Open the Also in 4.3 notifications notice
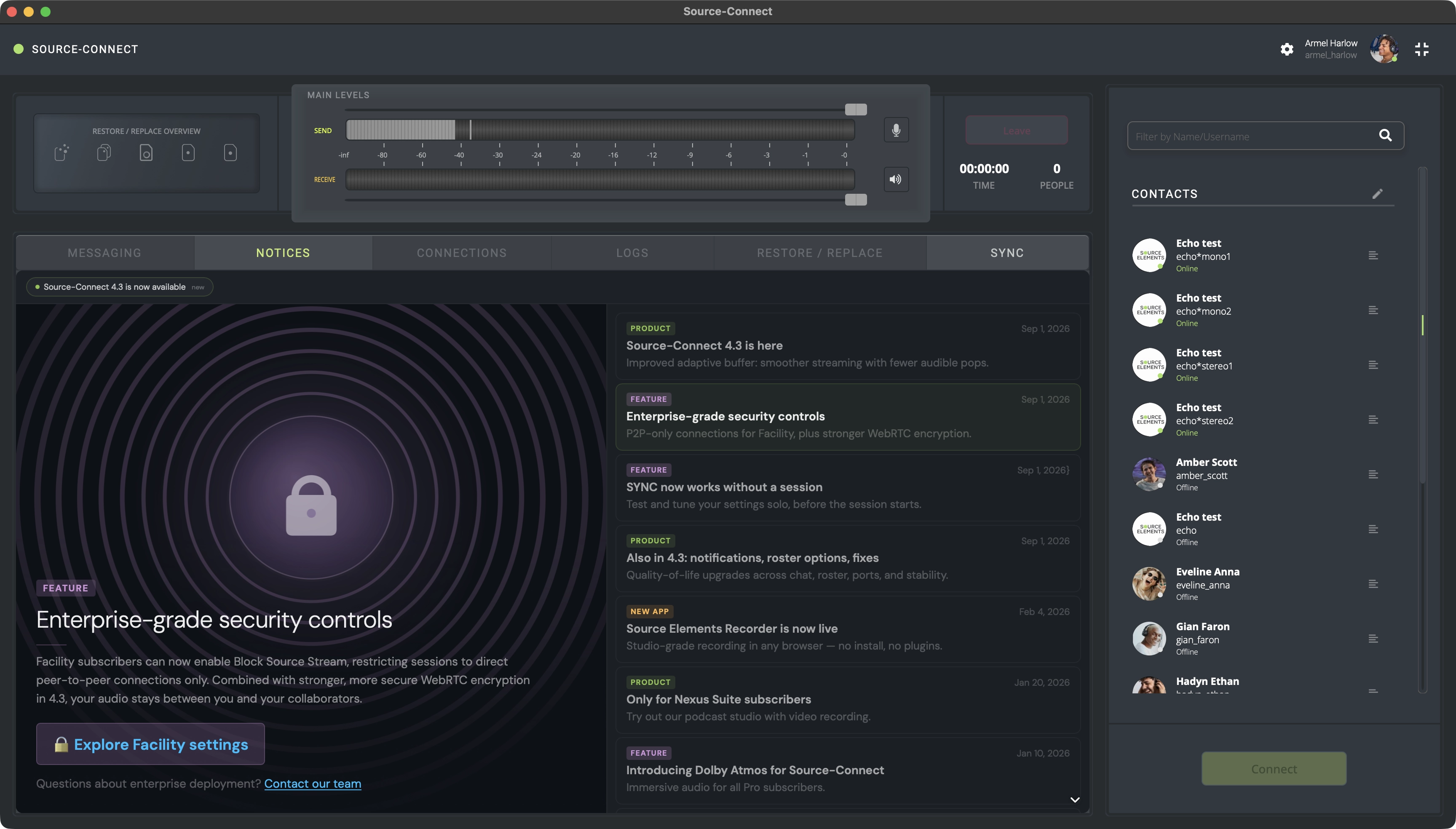 pos(848,558)
